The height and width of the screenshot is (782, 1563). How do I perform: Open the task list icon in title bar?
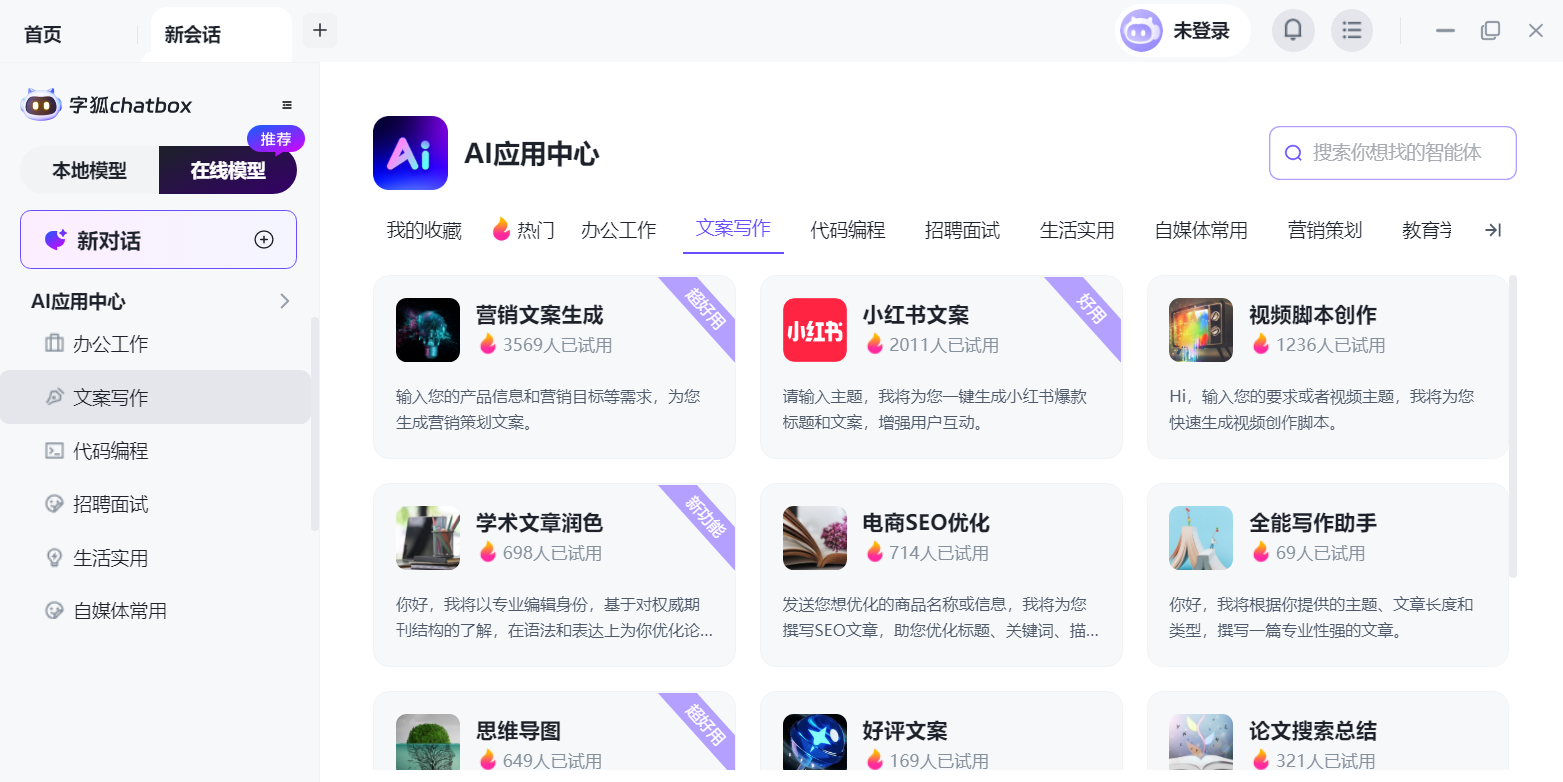[1352, 31]
